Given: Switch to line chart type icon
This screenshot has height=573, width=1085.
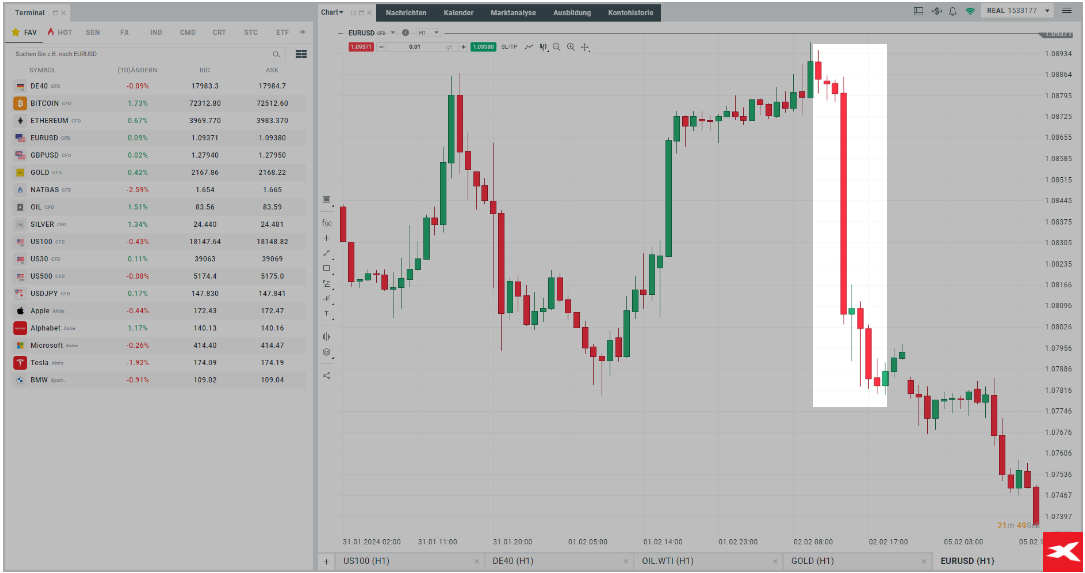Looking at the screenshot, I should pos(529,47).
